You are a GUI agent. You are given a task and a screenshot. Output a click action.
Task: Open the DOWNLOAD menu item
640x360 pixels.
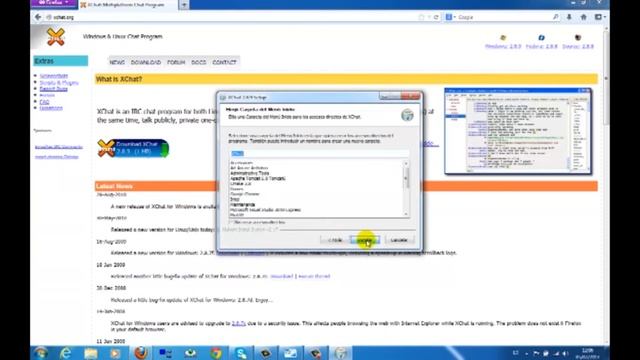pos(146,62)
